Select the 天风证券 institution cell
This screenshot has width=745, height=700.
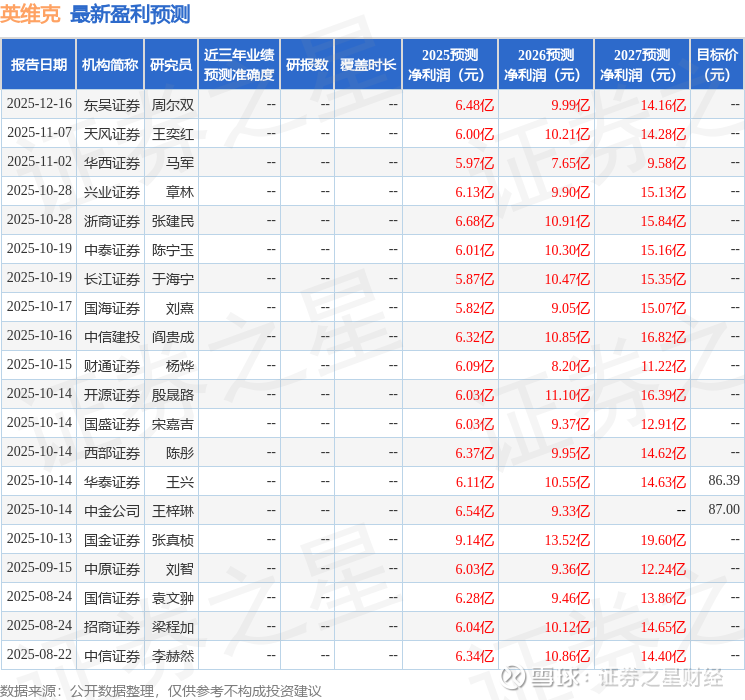[x=112, y=134]
